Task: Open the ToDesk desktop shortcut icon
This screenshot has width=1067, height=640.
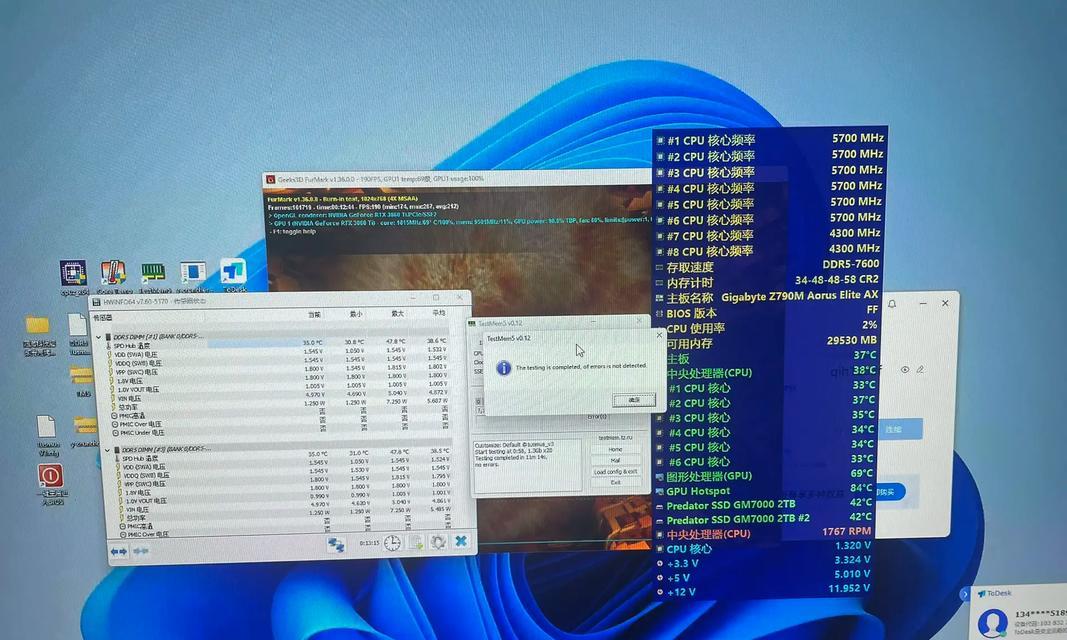Action: click(233, 271)
